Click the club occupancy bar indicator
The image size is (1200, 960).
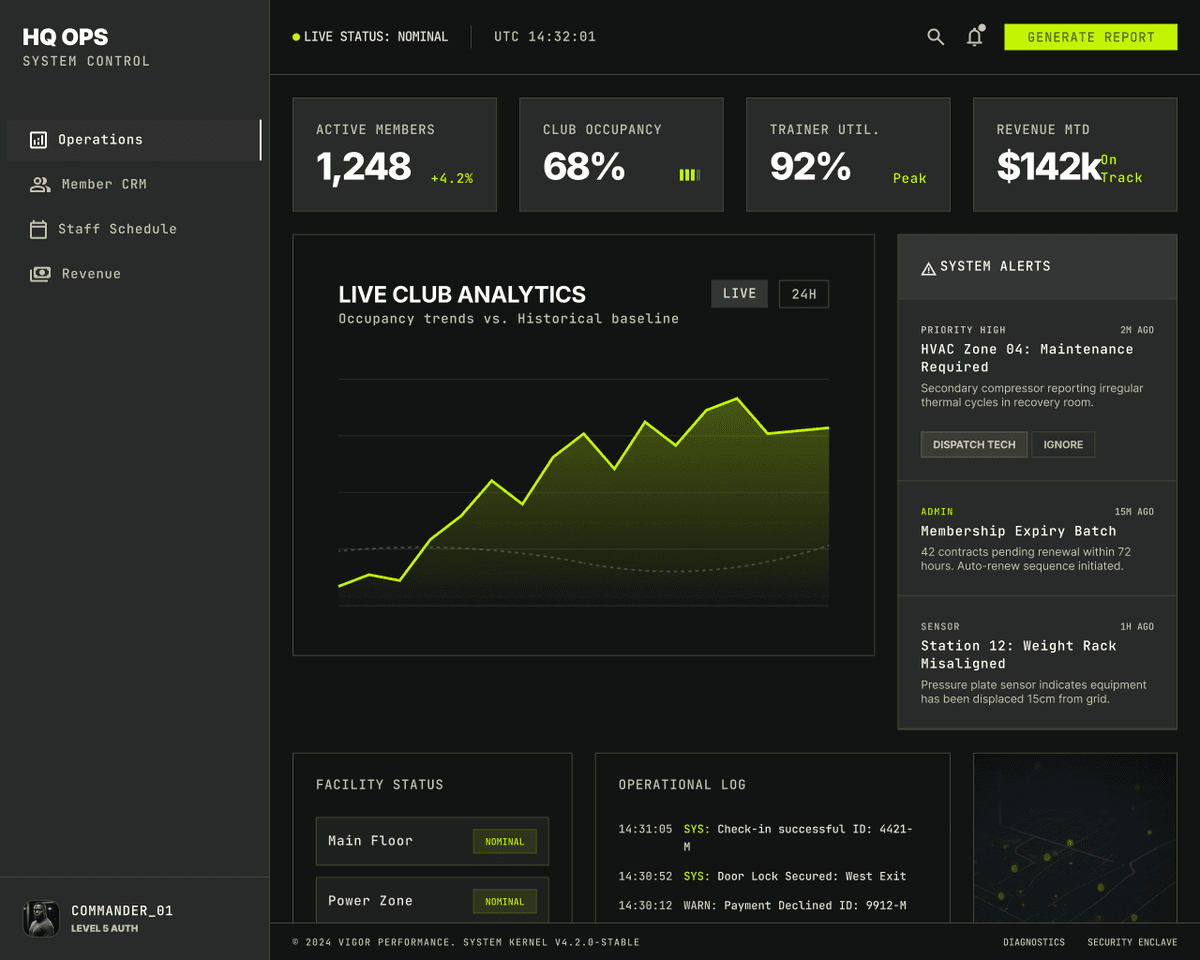click(x=690, y=175)
